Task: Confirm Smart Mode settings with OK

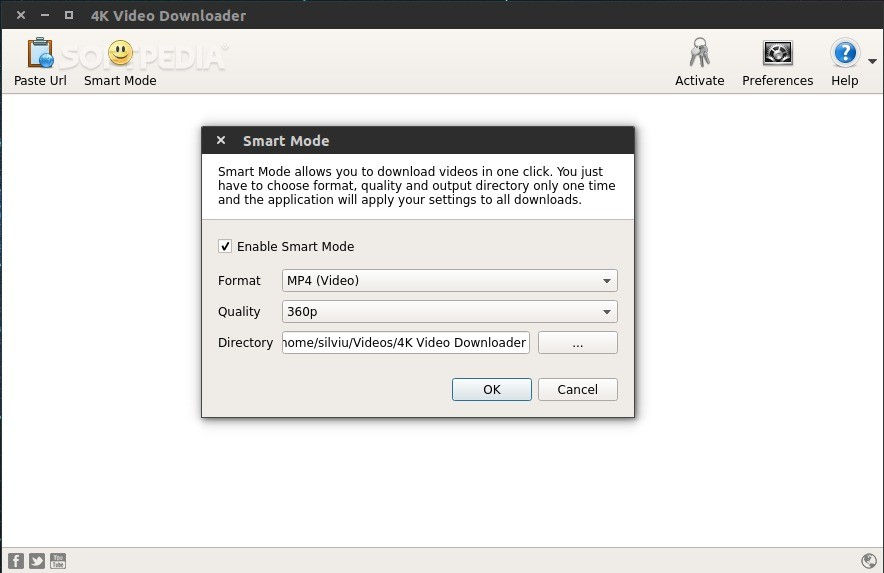Action: point(492,389)
